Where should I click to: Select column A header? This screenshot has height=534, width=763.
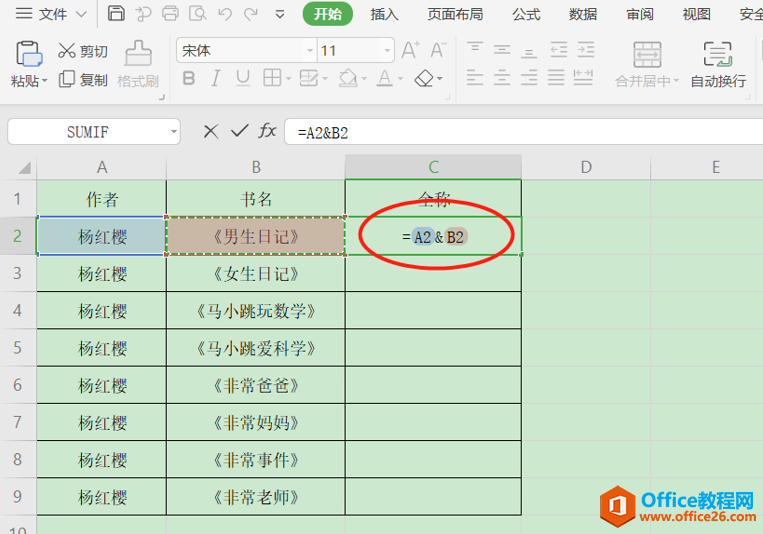click(102, 167)
